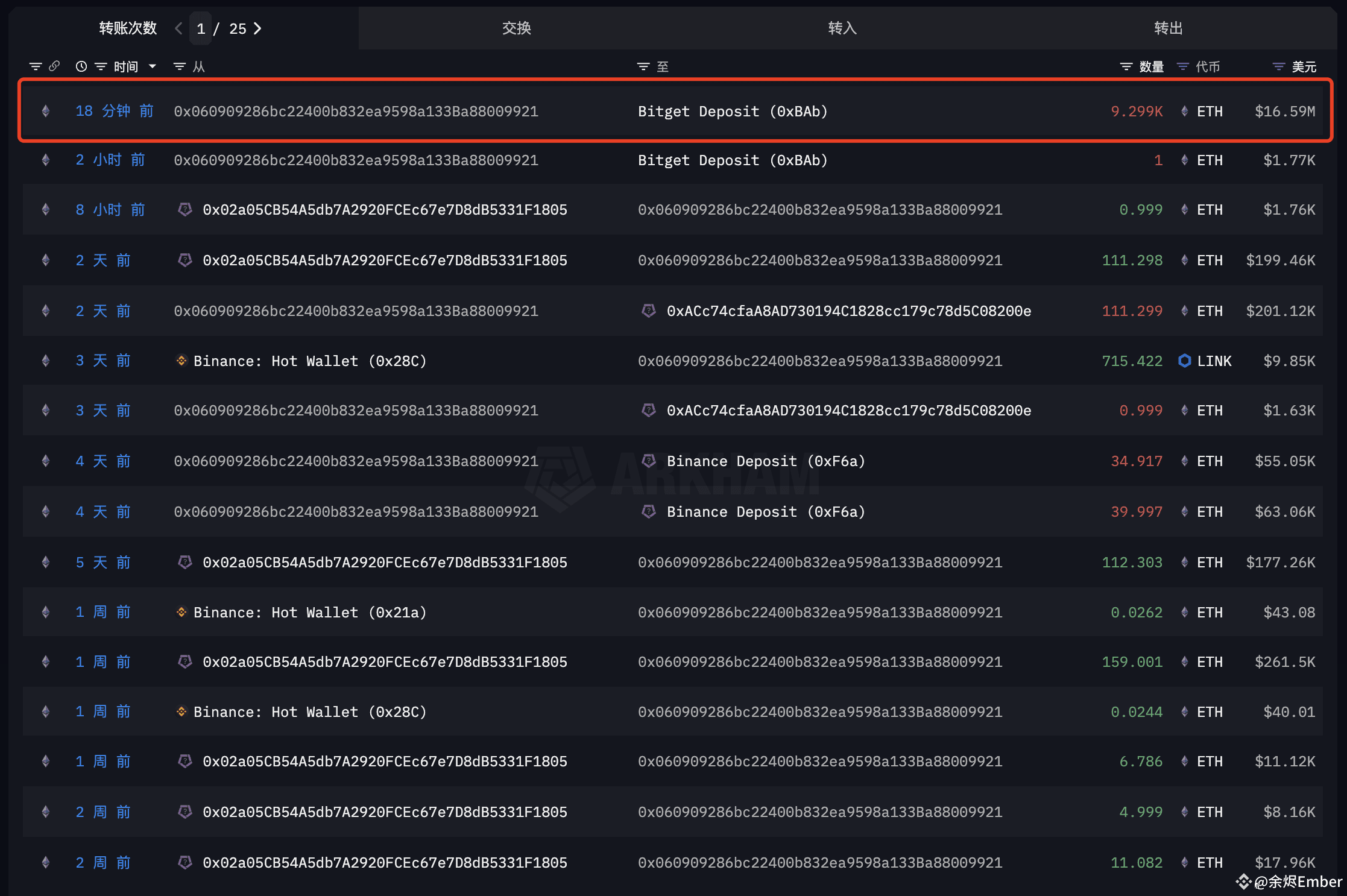Click the Binance: Hot Wallet (0x28C) gold icon

pyautogui.click(x=181, y=361)
